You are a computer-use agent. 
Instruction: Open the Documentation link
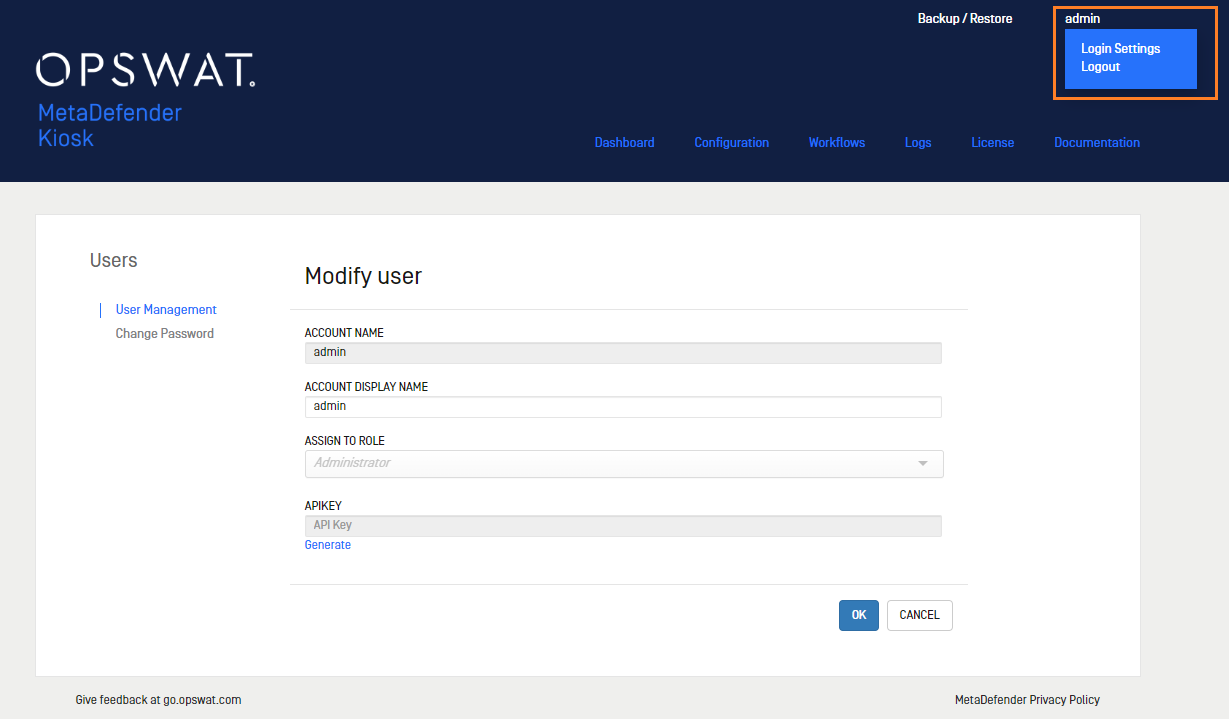pyautogui.click(x=1096, y=143)
